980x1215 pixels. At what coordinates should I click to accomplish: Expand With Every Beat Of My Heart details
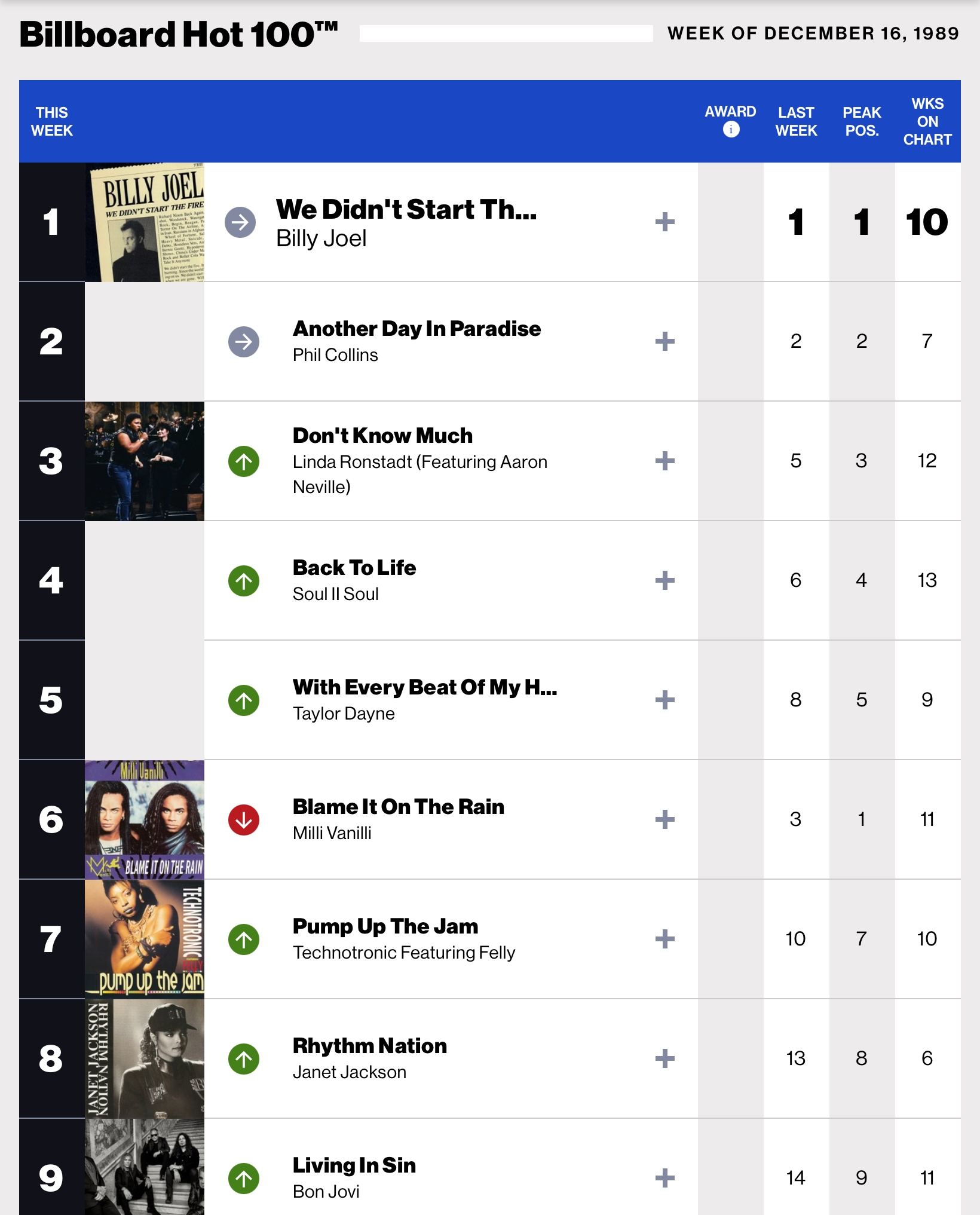pos(665,700)
